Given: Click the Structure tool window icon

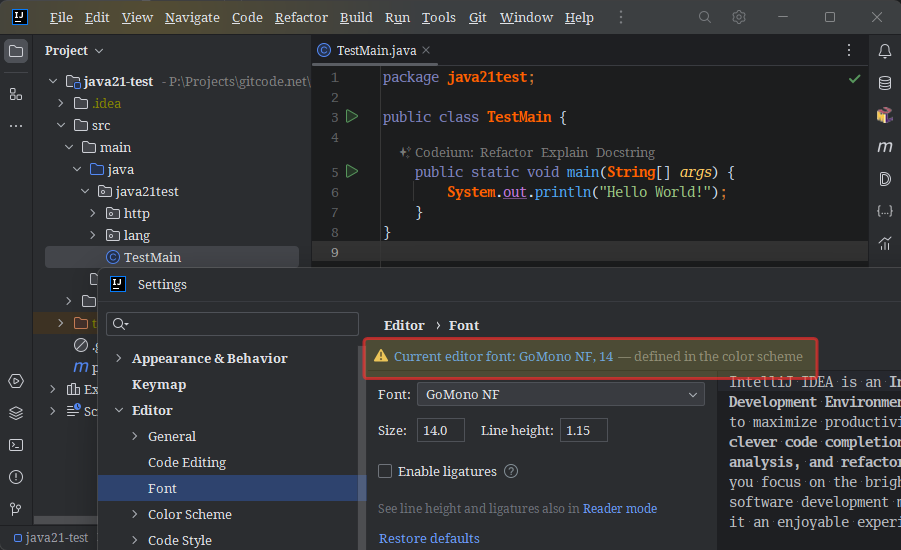Looking at the screenshot, I should [x=15, y=94].
